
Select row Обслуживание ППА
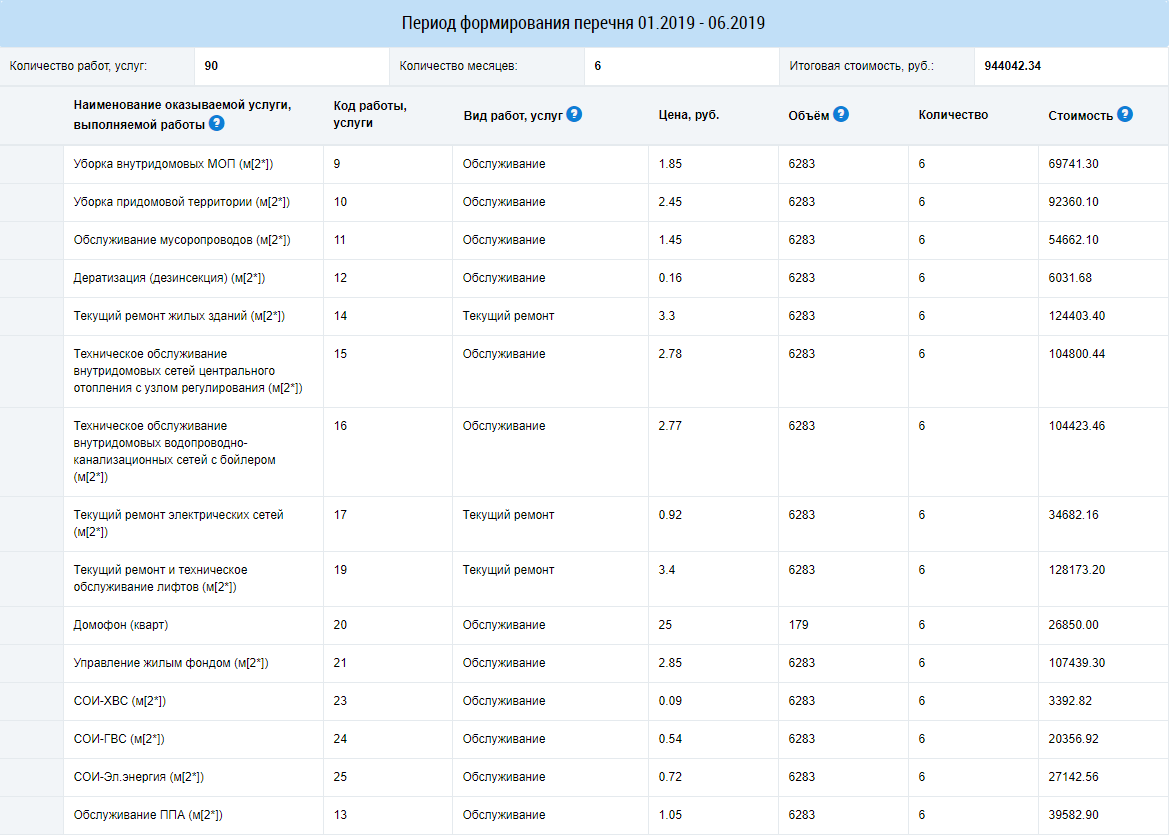(585, 816)
